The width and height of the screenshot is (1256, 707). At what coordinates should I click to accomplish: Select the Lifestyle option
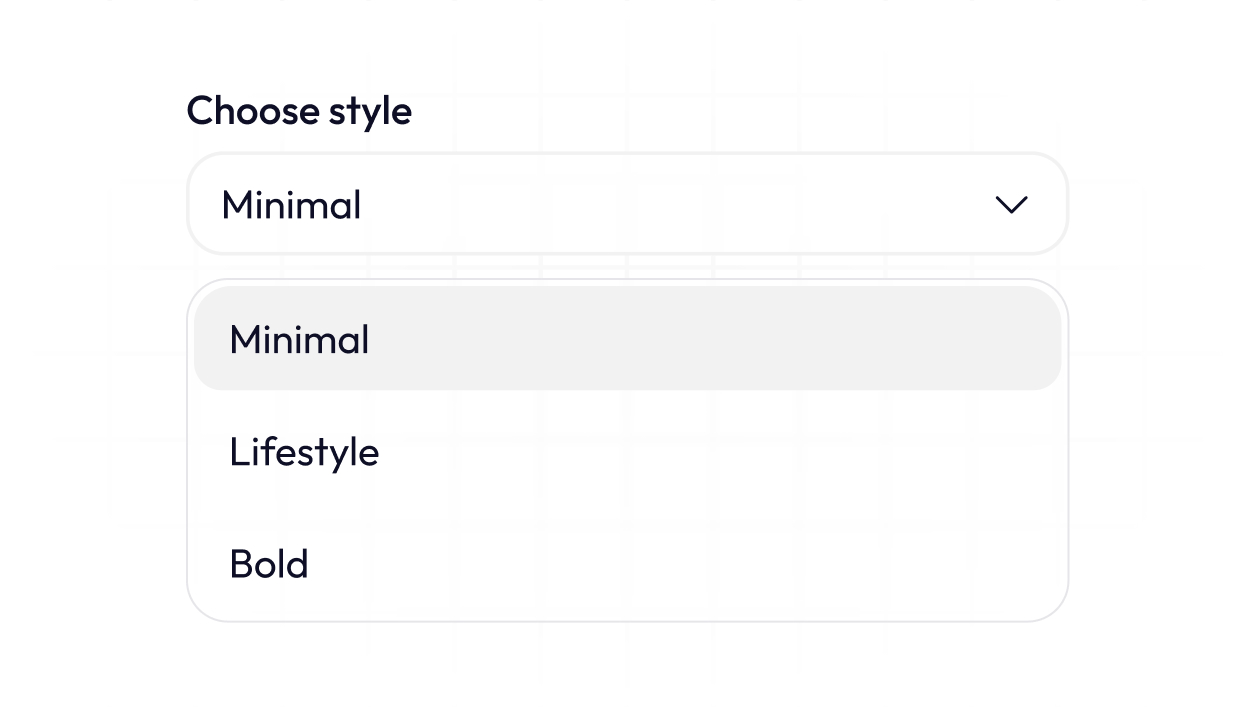click(x=627, y=452)
